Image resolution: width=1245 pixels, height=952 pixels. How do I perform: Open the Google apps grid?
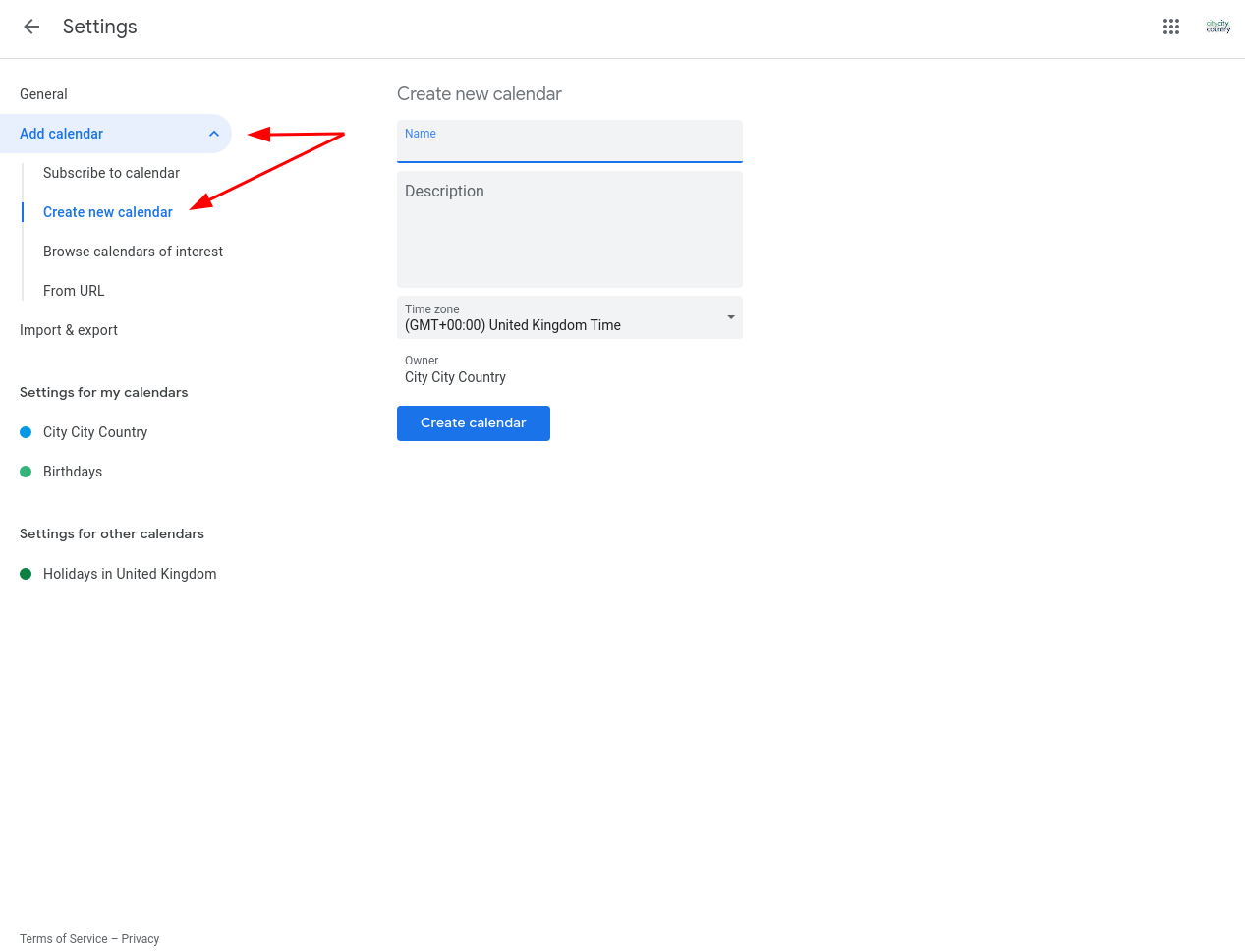click(1171, 27)
